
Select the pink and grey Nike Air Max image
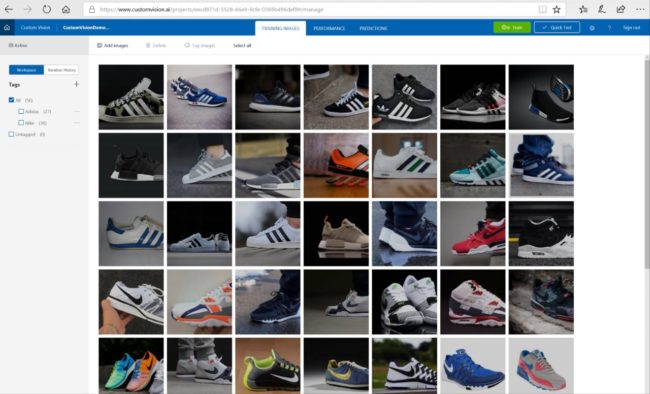tap(541, 366)
